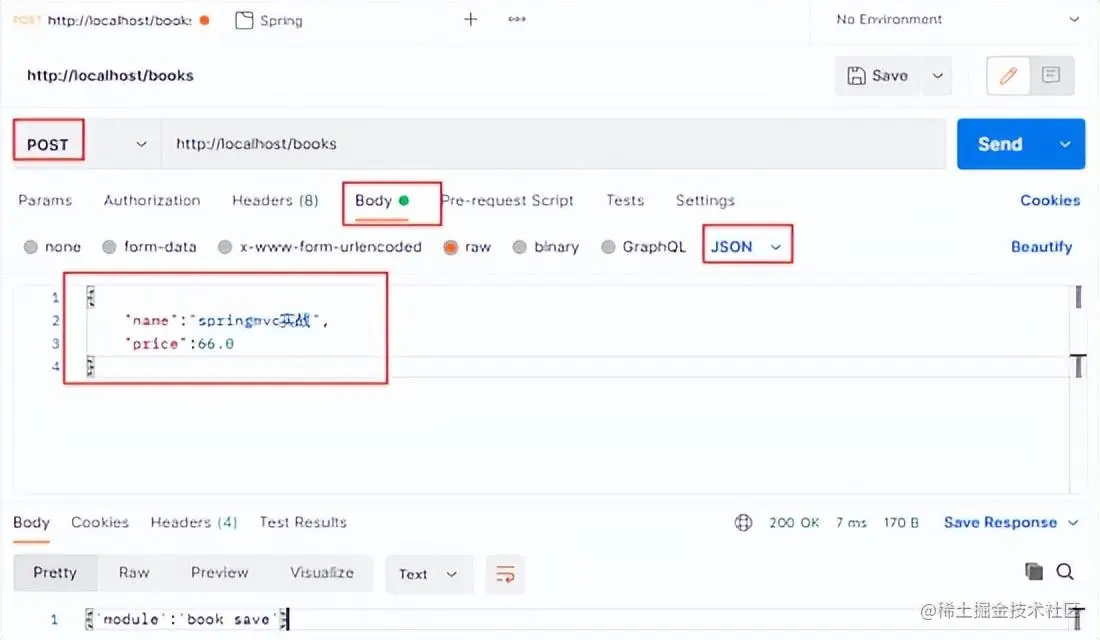Select the none body type radio

(31, 247)
